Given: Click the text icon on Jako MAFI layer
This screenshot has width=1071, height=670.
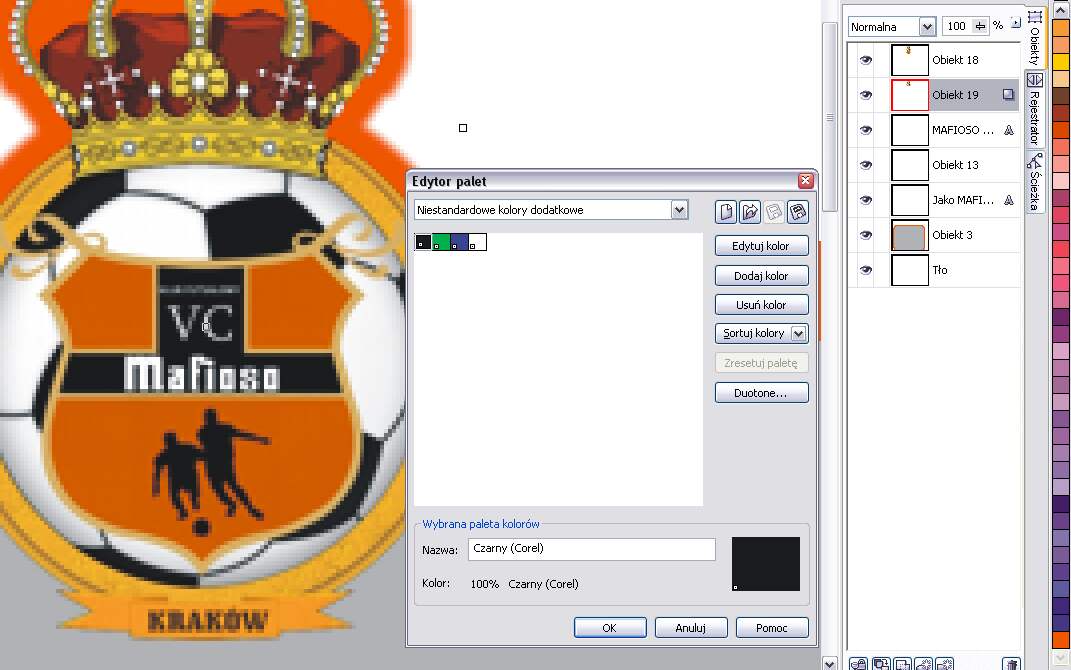Looking at the screenshot, I should click(1008, 200).
